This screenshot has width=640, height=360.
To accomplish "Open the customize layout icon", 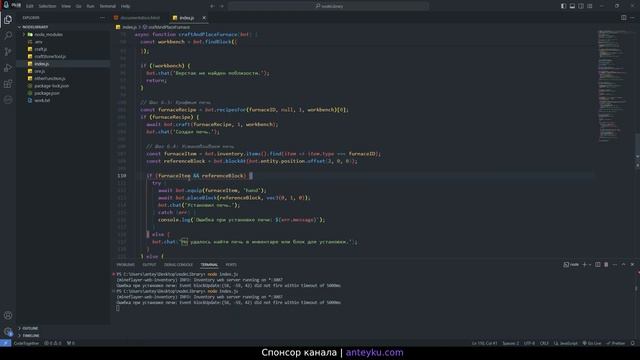I will tap(590, 6).
